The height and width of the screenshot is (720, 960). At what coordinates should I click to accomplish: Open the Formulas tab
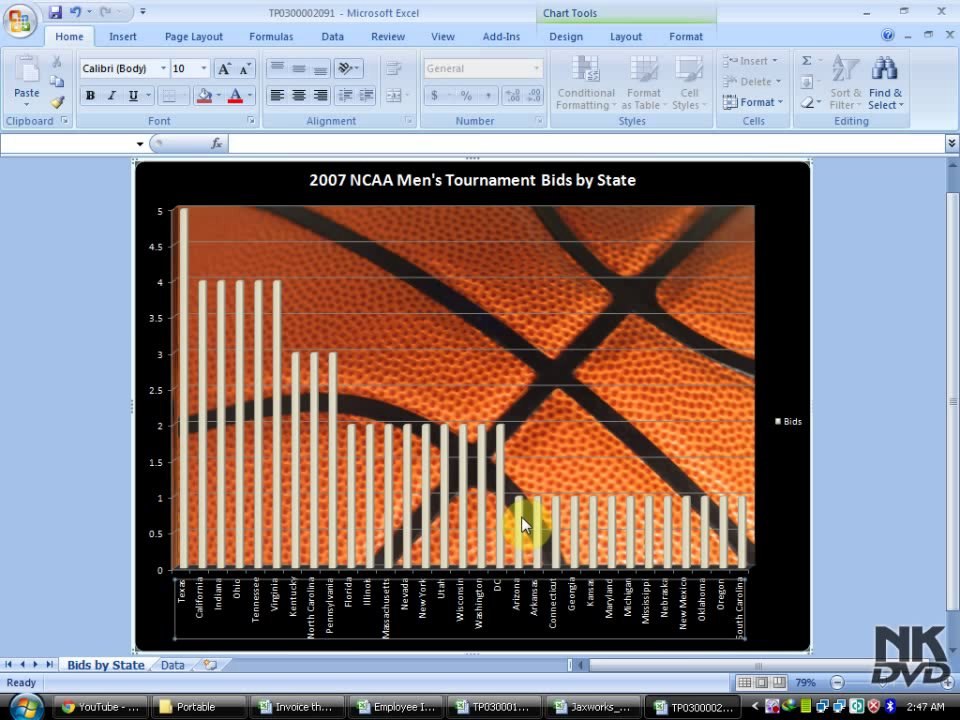271,37
